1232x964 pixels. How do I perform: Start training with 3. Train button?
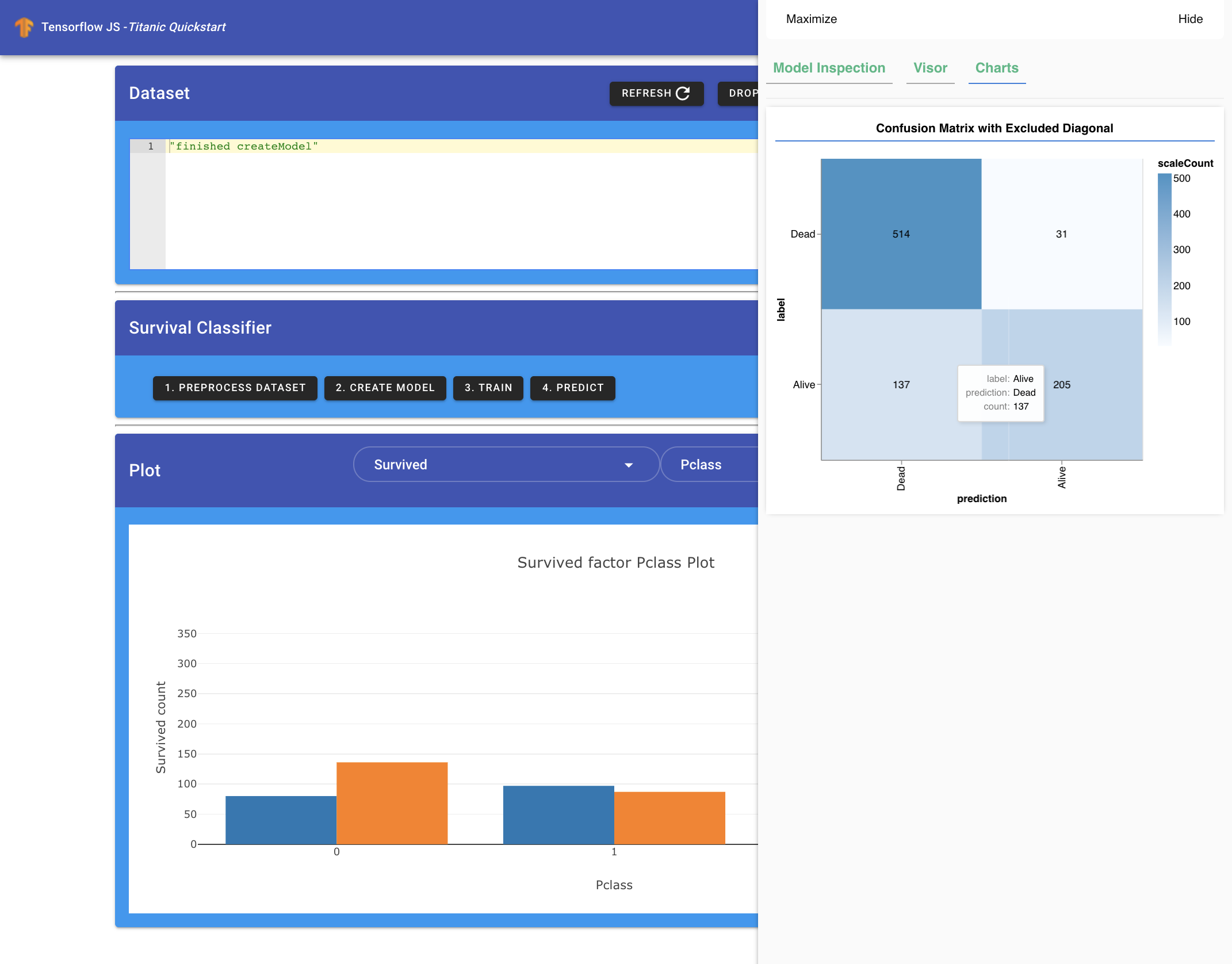pyautogui.click(x=488, y=388)
